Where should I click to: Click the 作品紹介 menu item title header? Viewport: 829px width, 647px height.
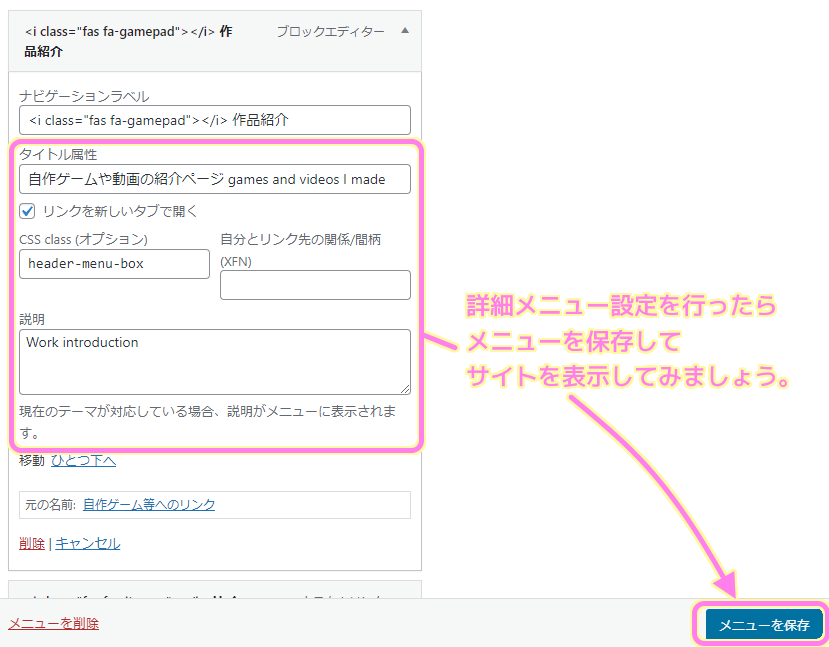pyautogui.click(x=128, y=41)
